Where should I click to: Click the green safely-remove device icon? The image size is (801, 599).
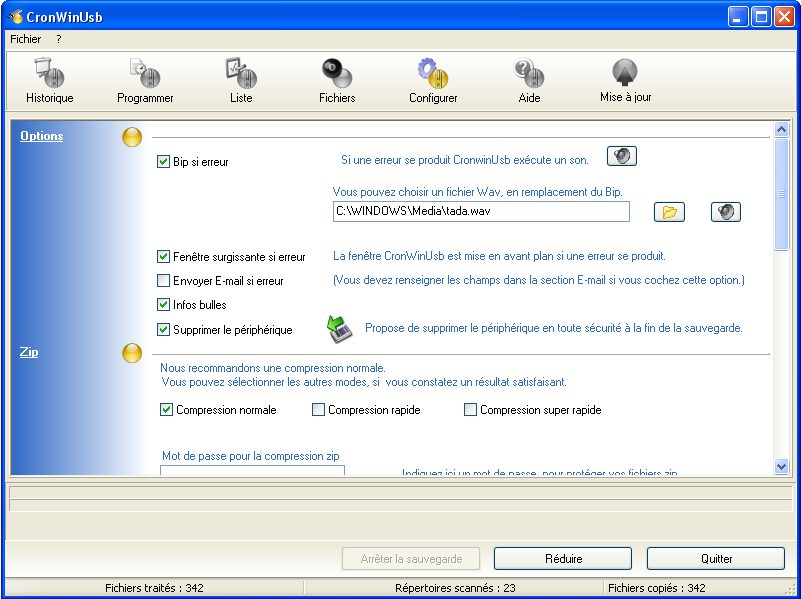tap(340, 329)
